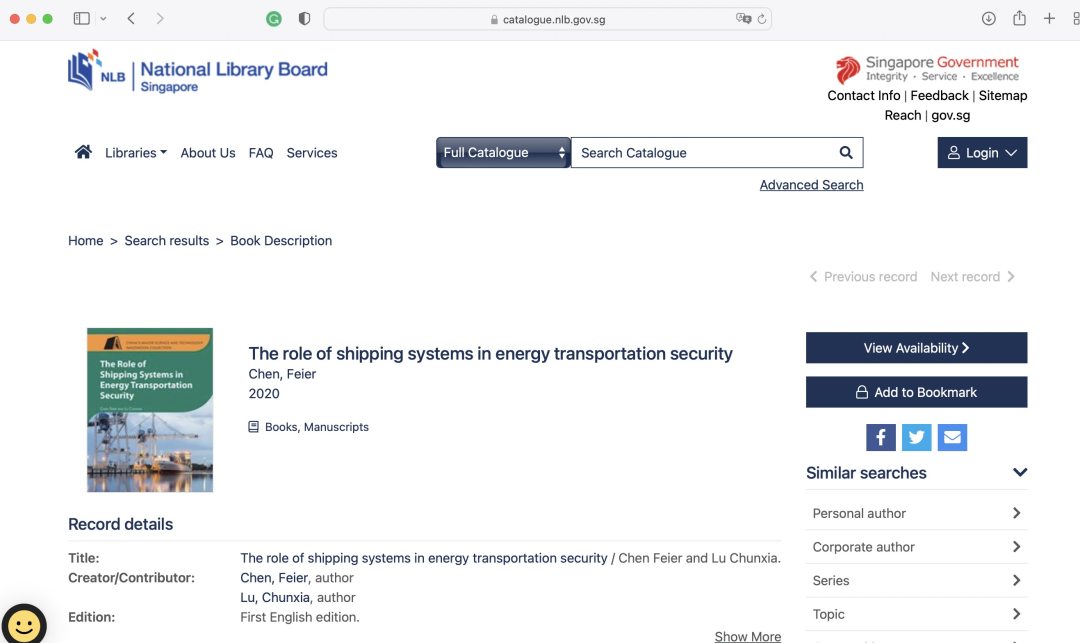Click the magnifier search icon
1080x643 pixels.
pyautogui.click(x=846, y=153)
